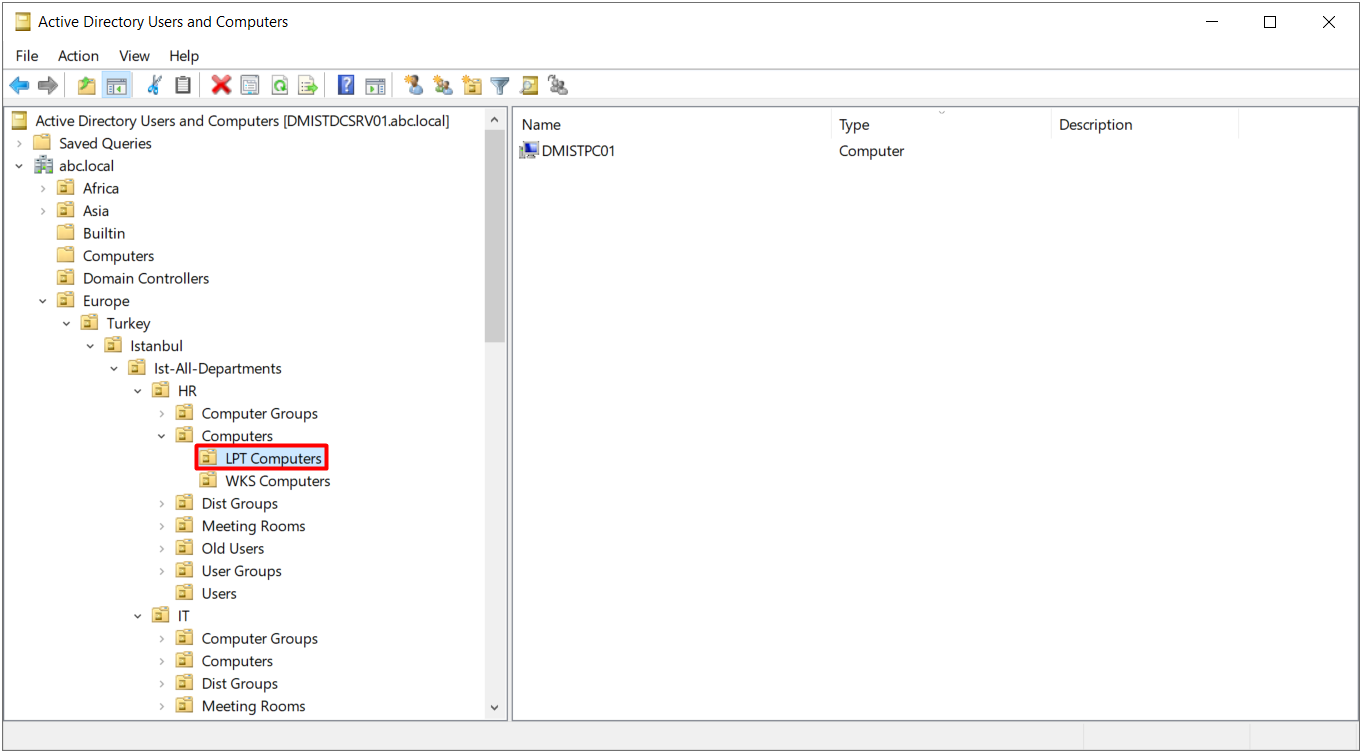Viewport: 1363px width, 753px height.
Task: Open the Action menu
Action: 78,56
